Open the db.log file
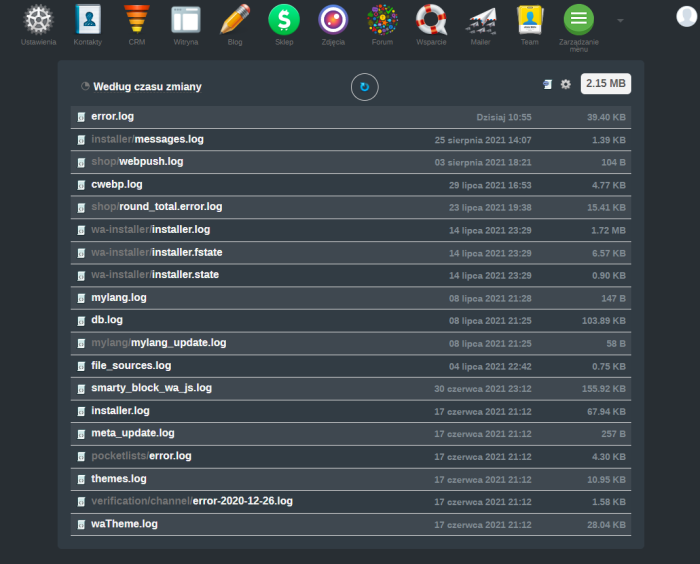This screenshot has width=700, height=564. pos(107,320)
